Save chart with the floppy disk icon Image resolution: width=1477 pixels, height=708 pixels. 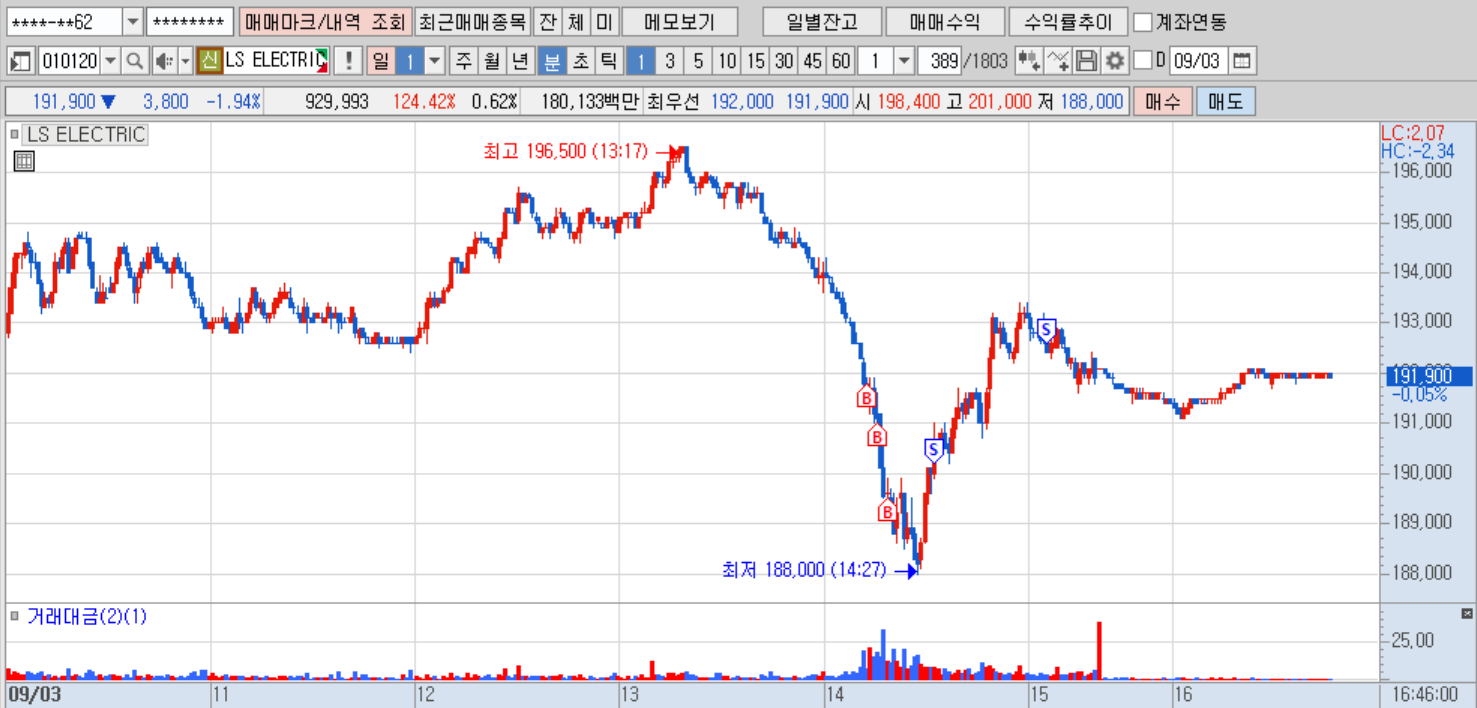[x=1086, y=61]
